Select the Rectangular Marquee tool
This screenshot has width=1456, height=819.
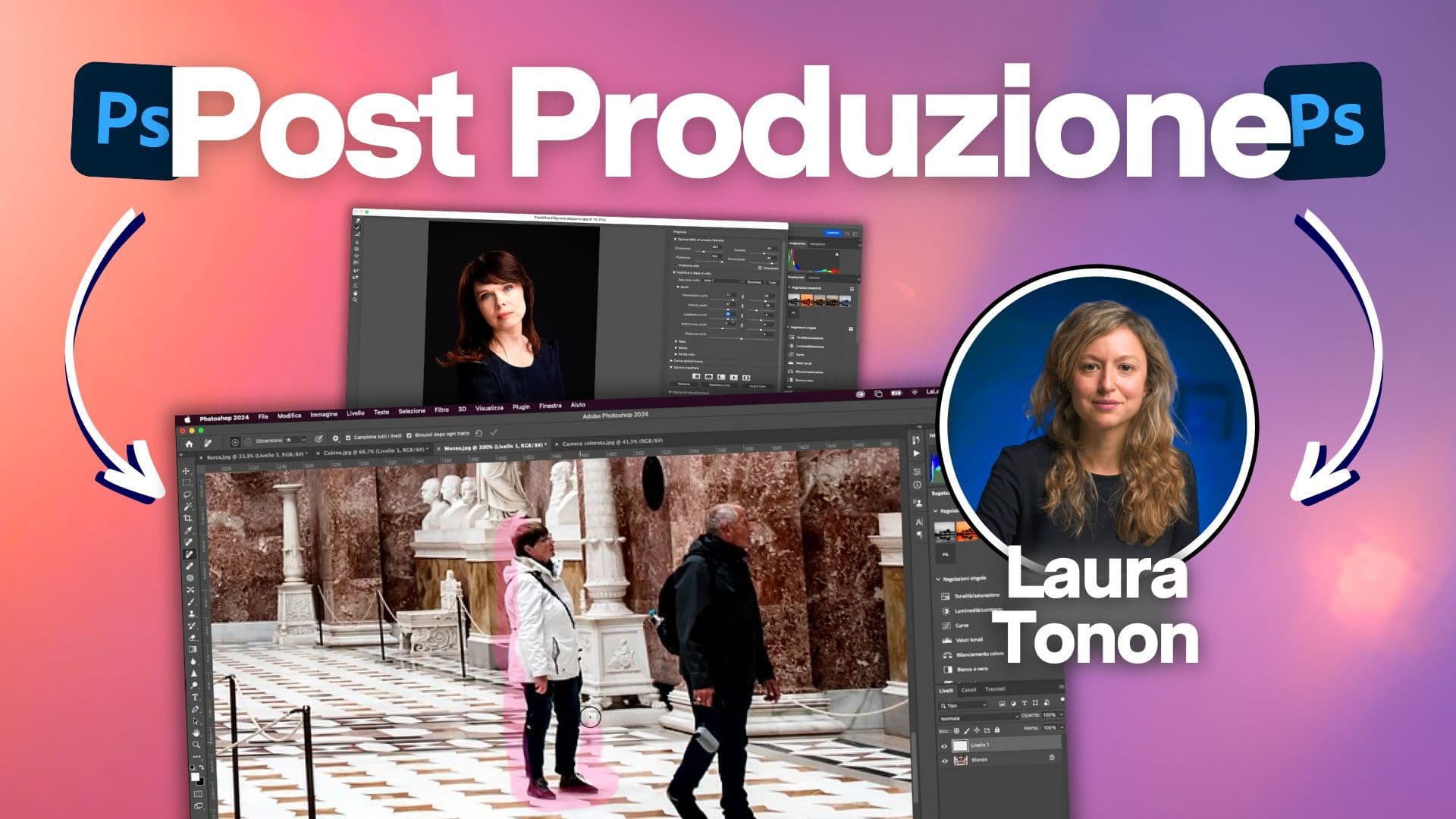pos(187,482)
